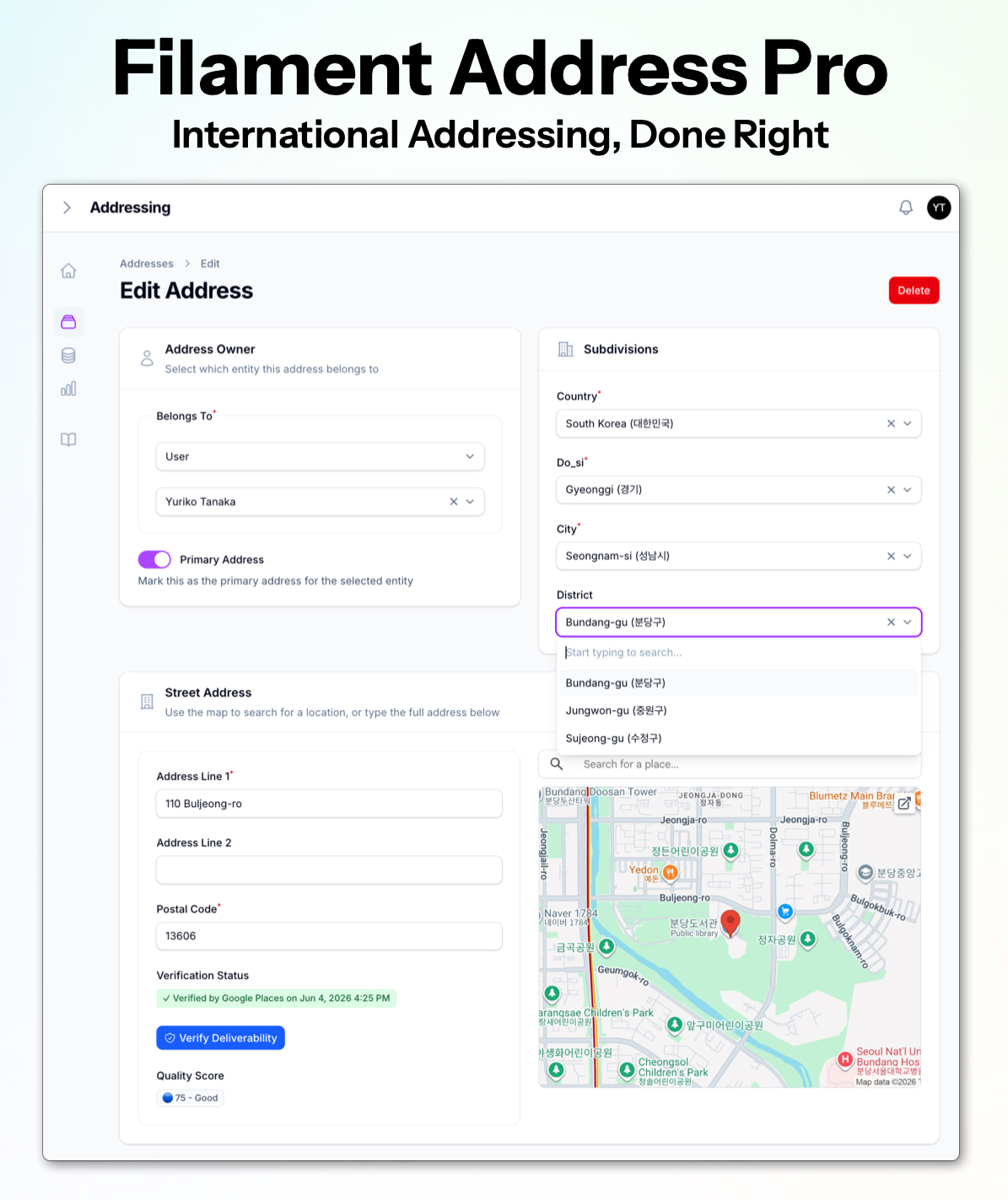Click the Edit breadcrumb
The image size is (1008, 1200).
pyautogui.click(x=210, y=264)
